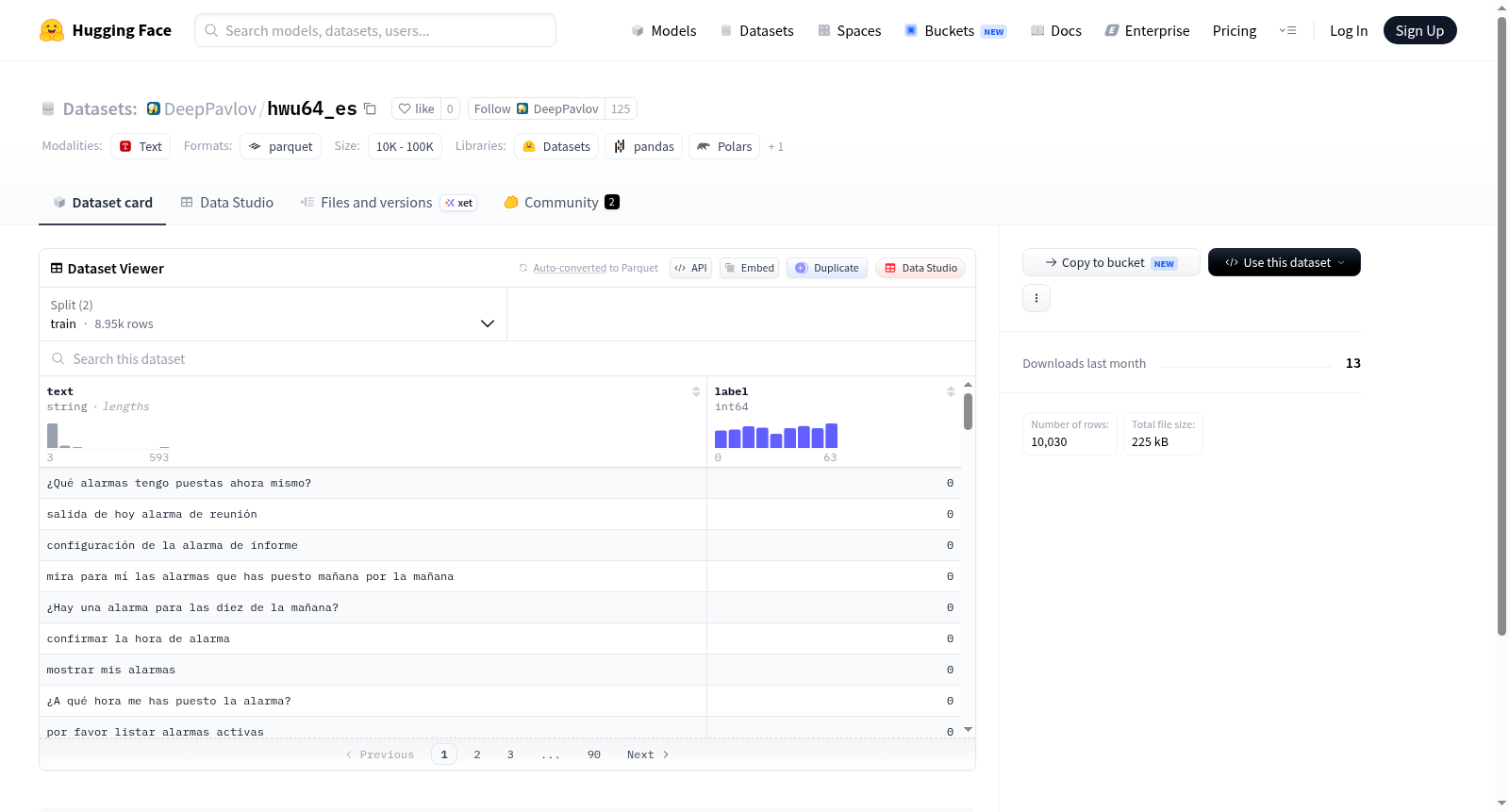Click the Previous page button
The image size is (1509, 812).
click(380, 754)
